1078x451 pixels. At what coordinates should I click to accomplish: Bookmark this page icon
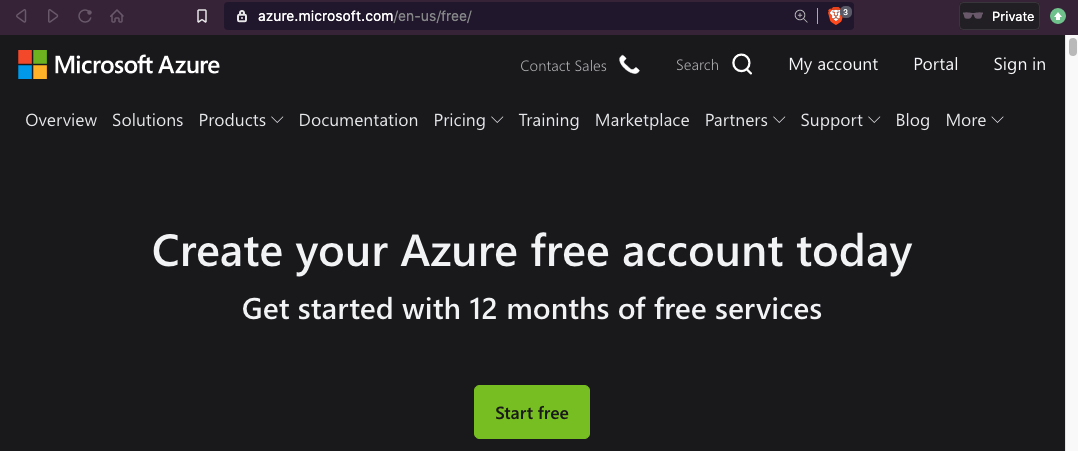202,16
